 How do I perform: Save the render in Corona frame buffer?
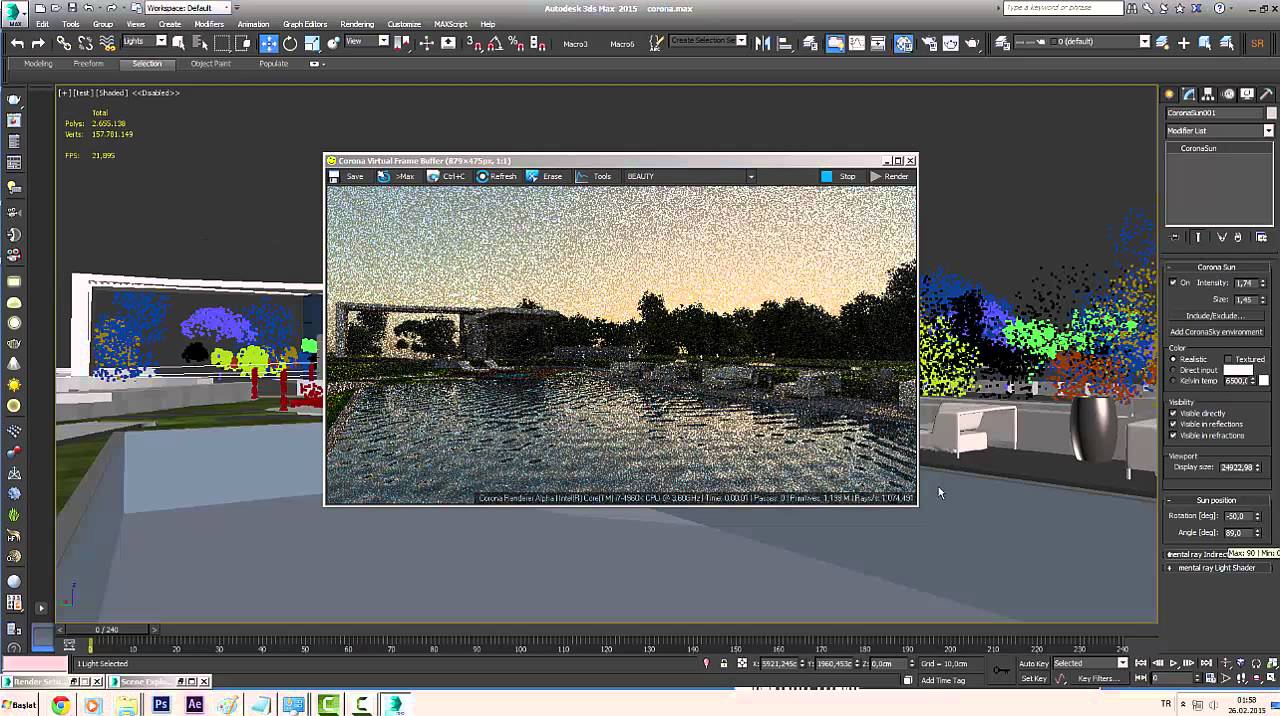[348, 176]
